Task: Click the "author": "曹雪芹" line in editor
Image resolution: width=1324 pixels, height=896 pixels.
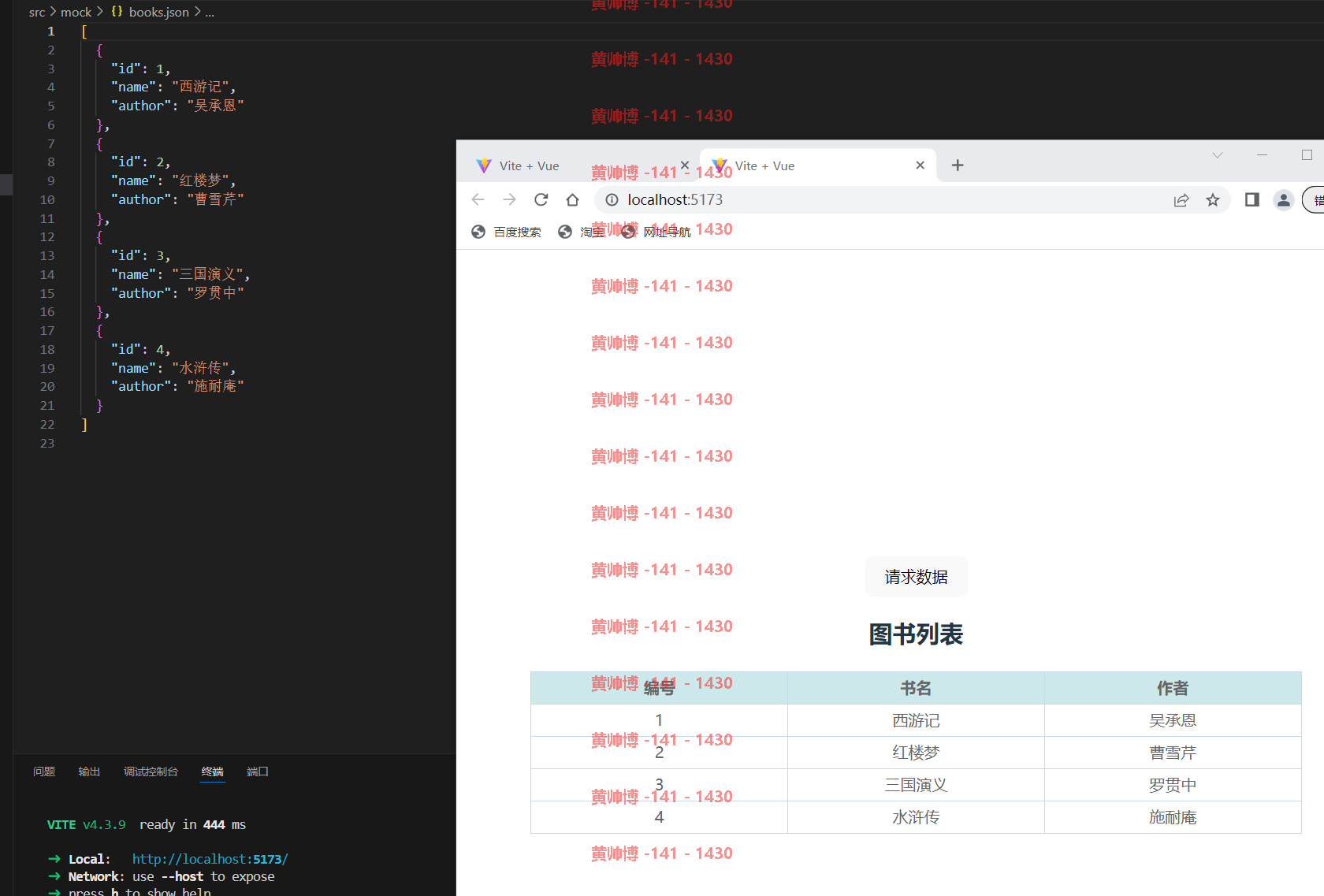Action: tap(177, 200)
